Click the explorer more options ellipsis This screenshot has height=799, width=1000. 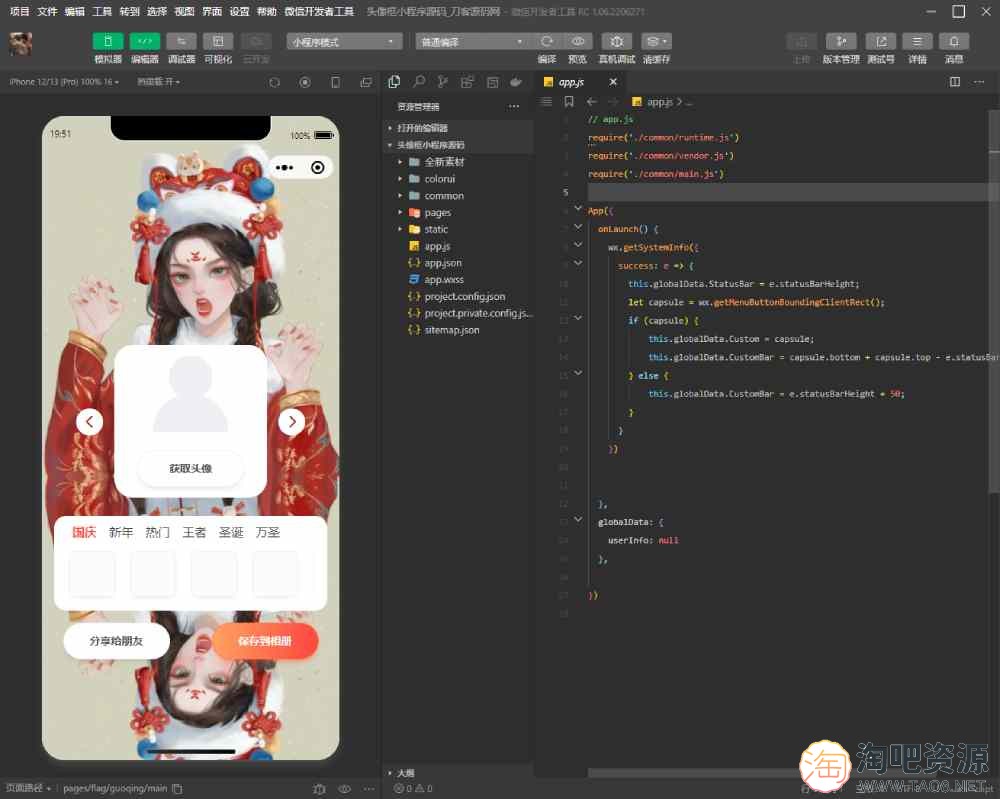coord(514,106)
